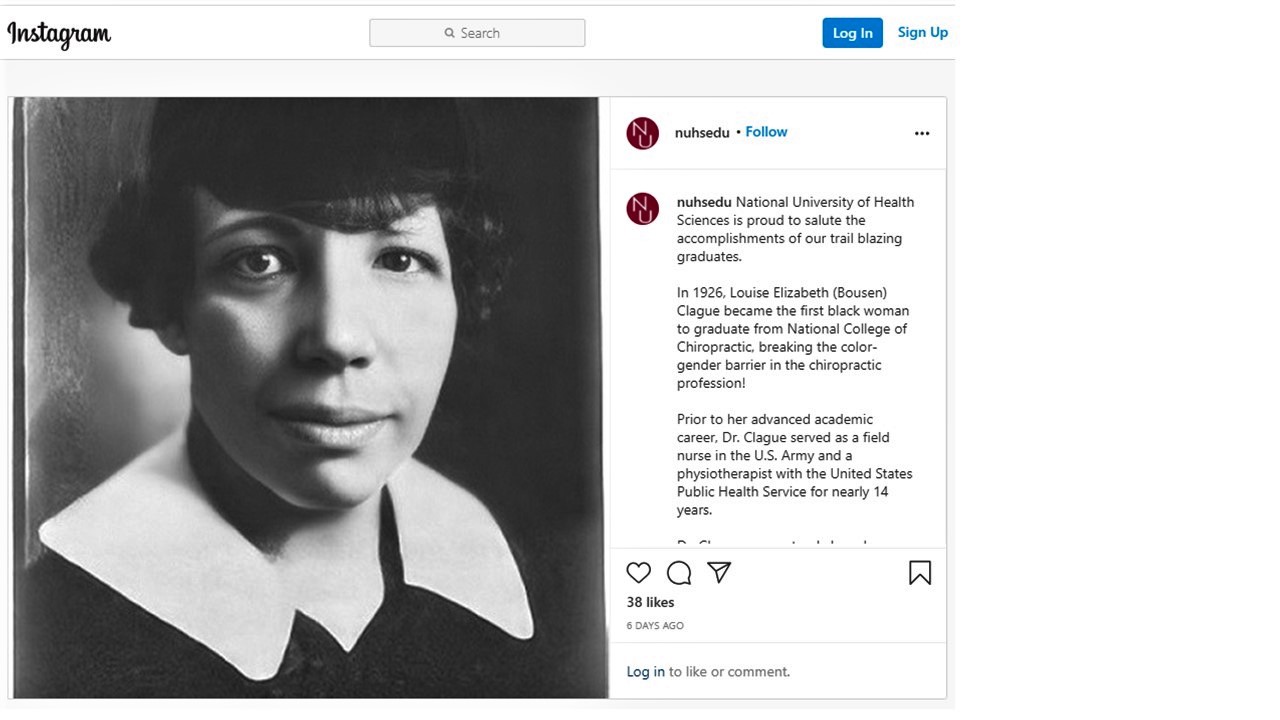Click nuhsedu avatar in post header
Screen dimensions: 1280x720
[642, 133]
